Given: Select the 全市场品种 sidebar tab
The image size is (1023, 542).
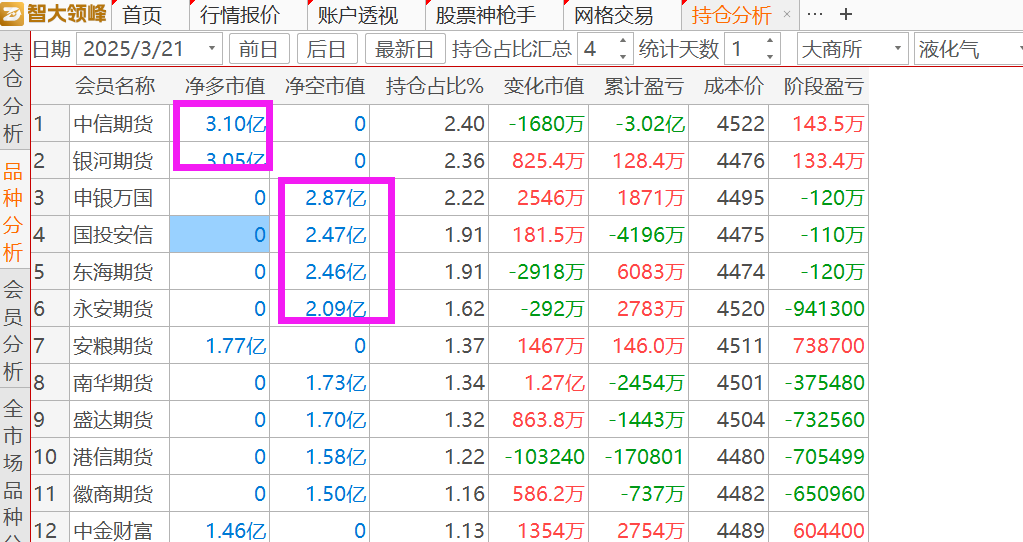Looking at the screenshot, I should (13, 466).
